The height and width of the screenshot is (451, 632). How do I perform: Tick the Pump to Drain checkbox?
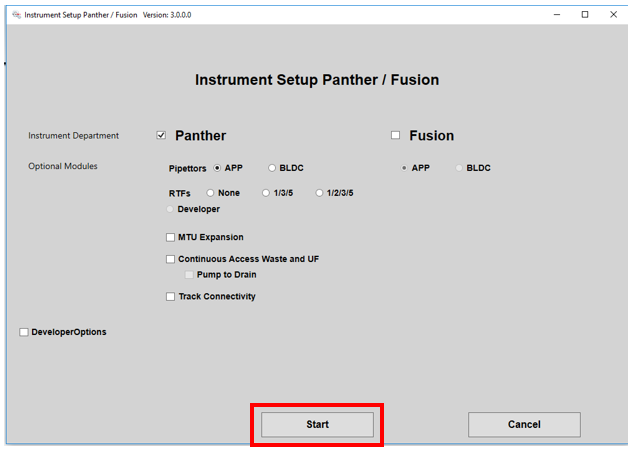point(188,274)
